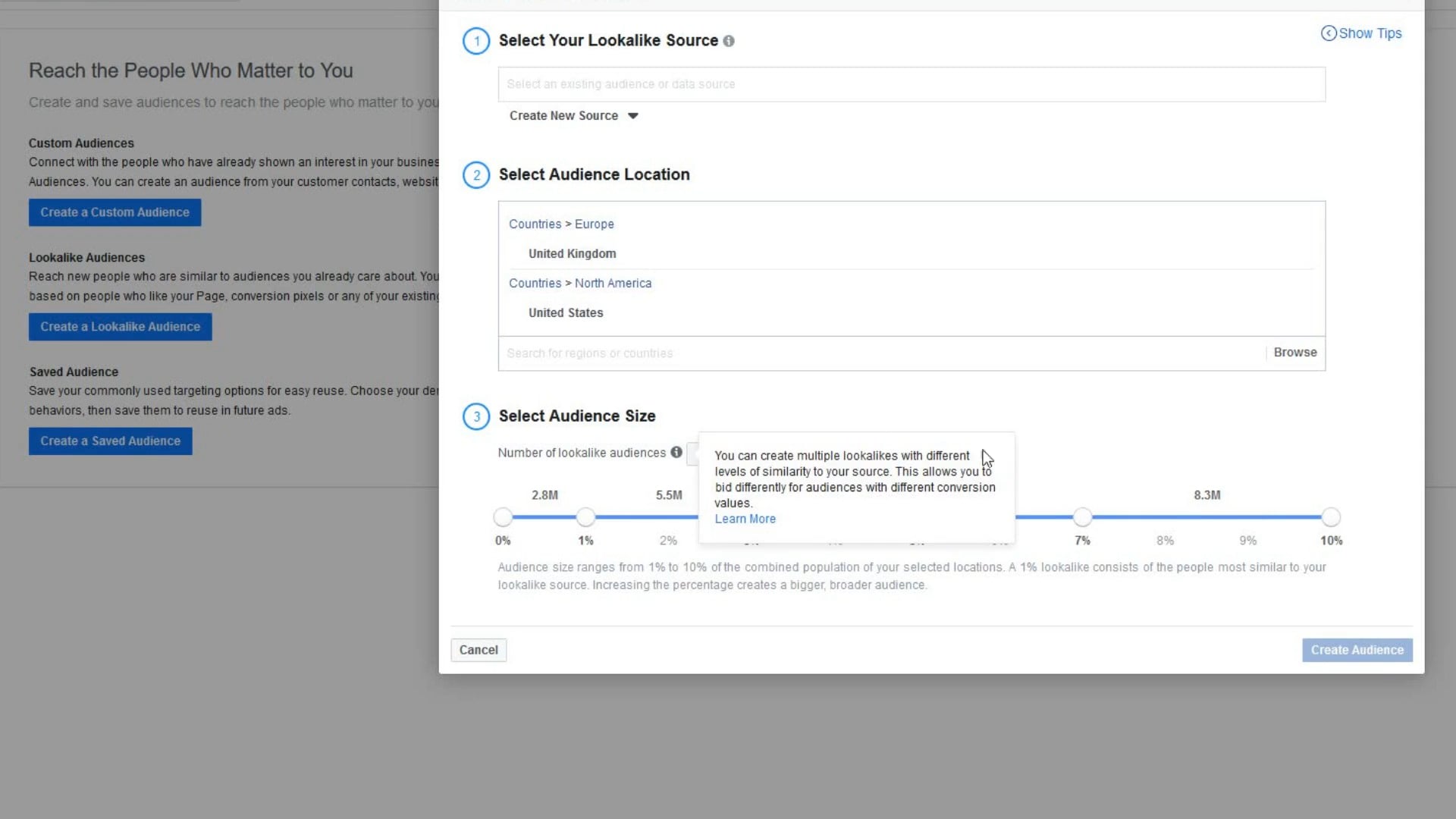Click the Europe breadcrumb link

(x=595, y=224)
